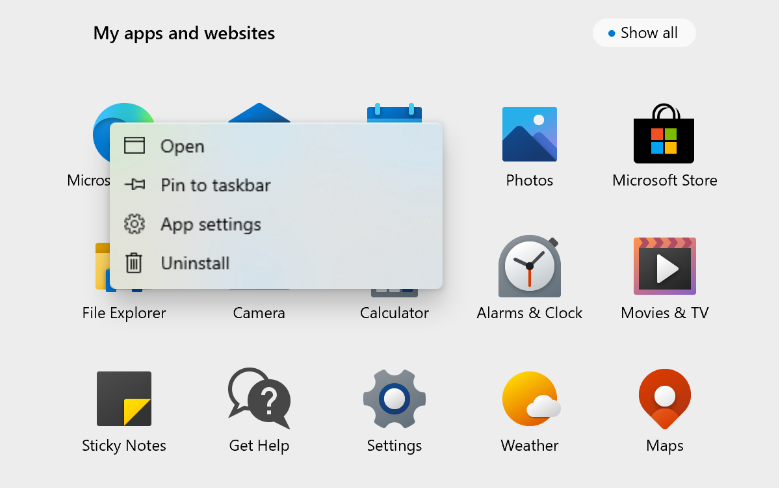Screen dimensions: 779x488
Task: Choose Uninstall from context menu
Action: pyautogui.click(x=195, y=263)
